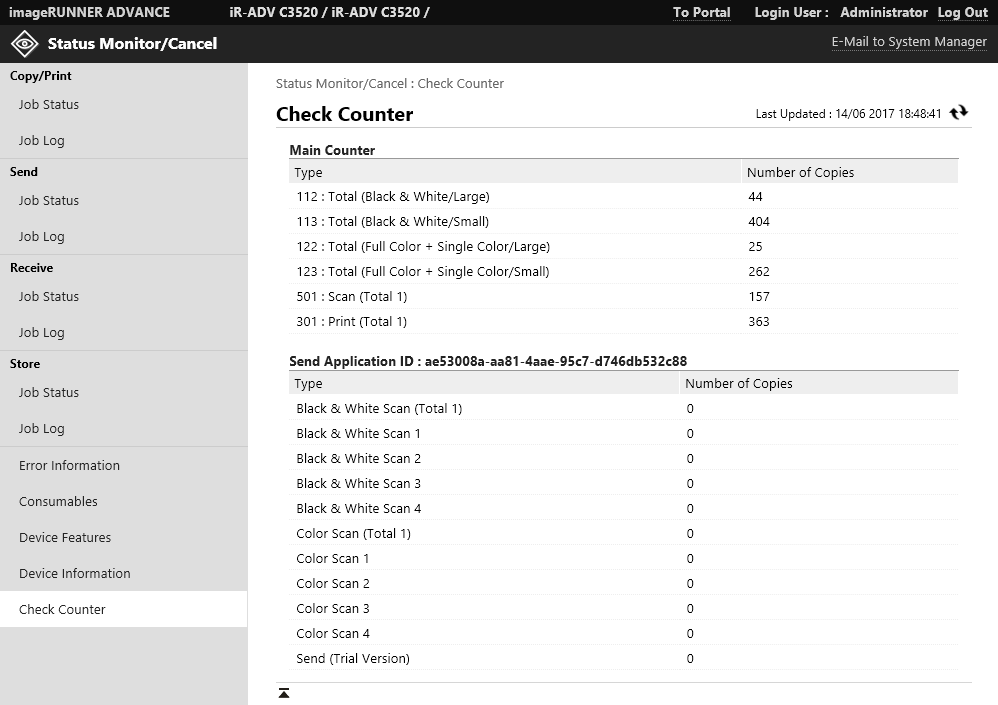Click row 122 : Total (Full Color + Single Color/Large)

coord(624,246)
